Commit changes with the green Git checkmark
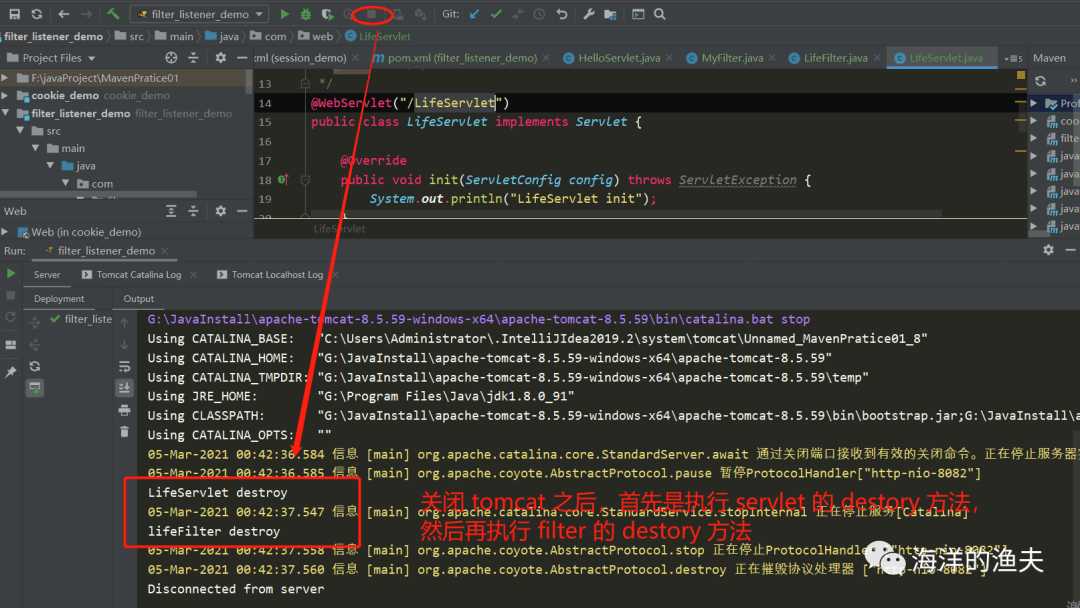Image resolution: width=1080 pixels, height=608 pixels. click(496, 14)
